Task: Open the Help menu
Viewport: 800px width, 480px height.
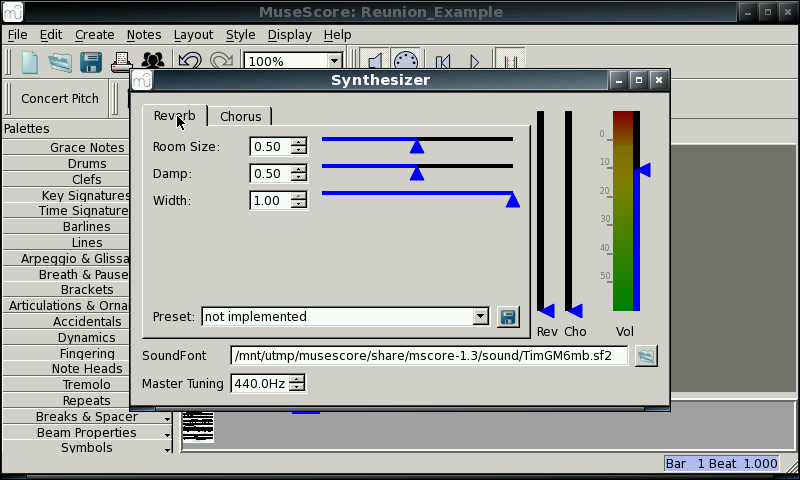Action: coord(337,35)
